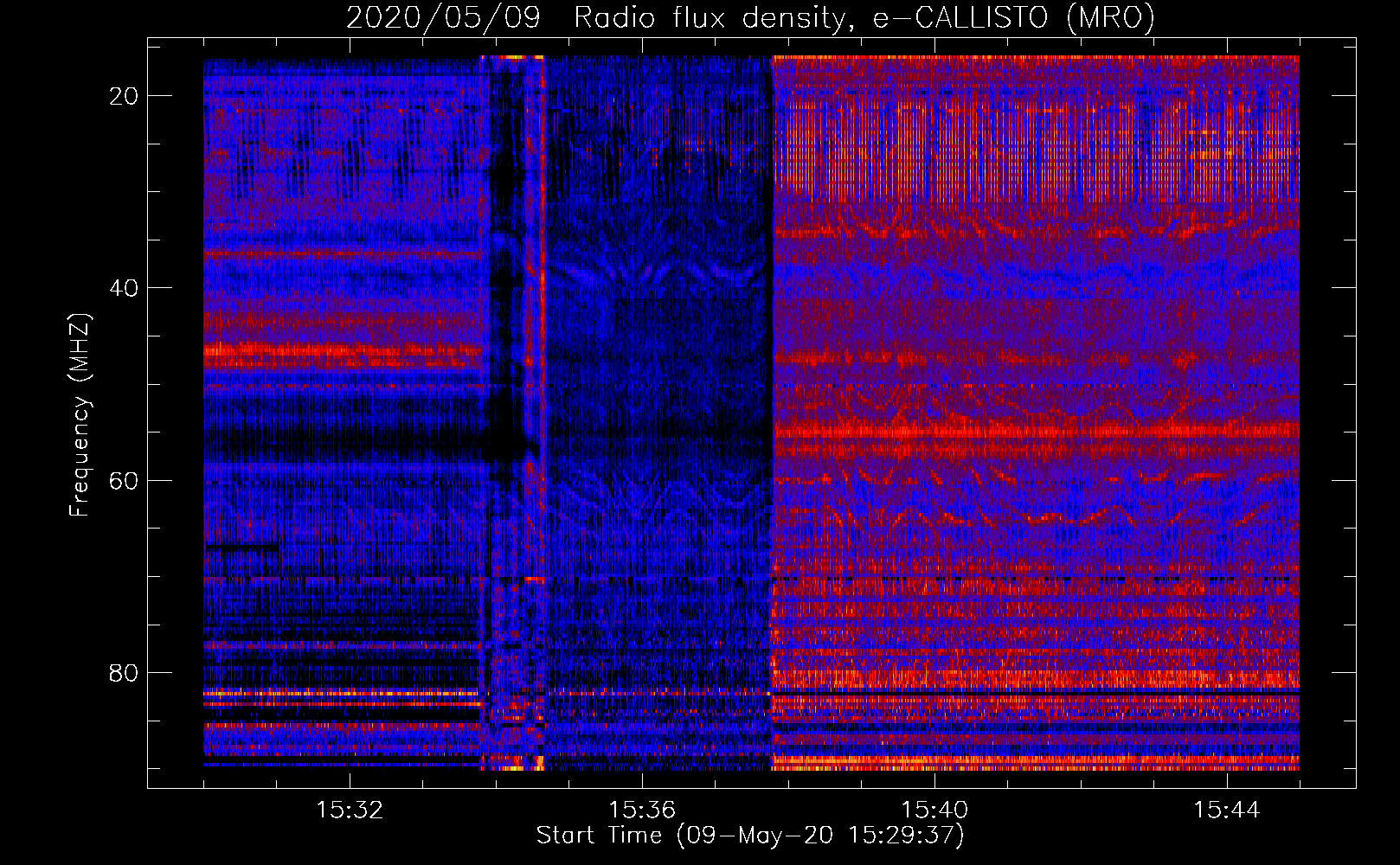Click the 20 frequency tick label
Screen dimensions: 1400x865
click(125, 96)
